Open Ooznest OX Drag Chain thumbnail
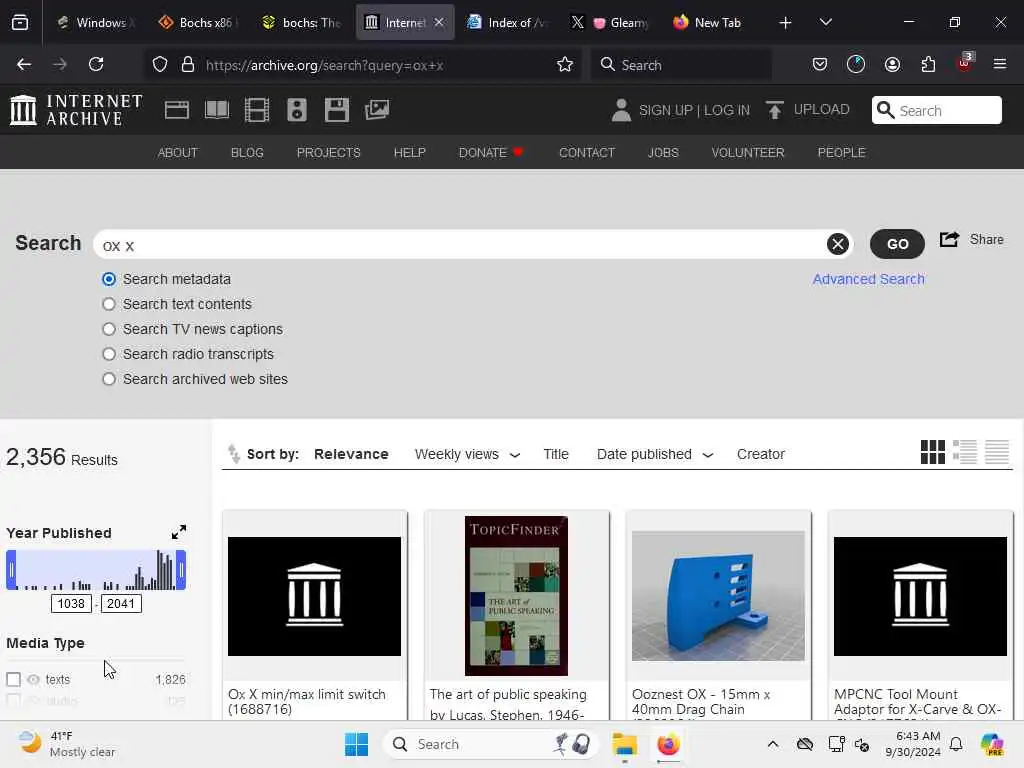Image resolution: width=1024 pixels, height=768 pixels. [718, 596]
